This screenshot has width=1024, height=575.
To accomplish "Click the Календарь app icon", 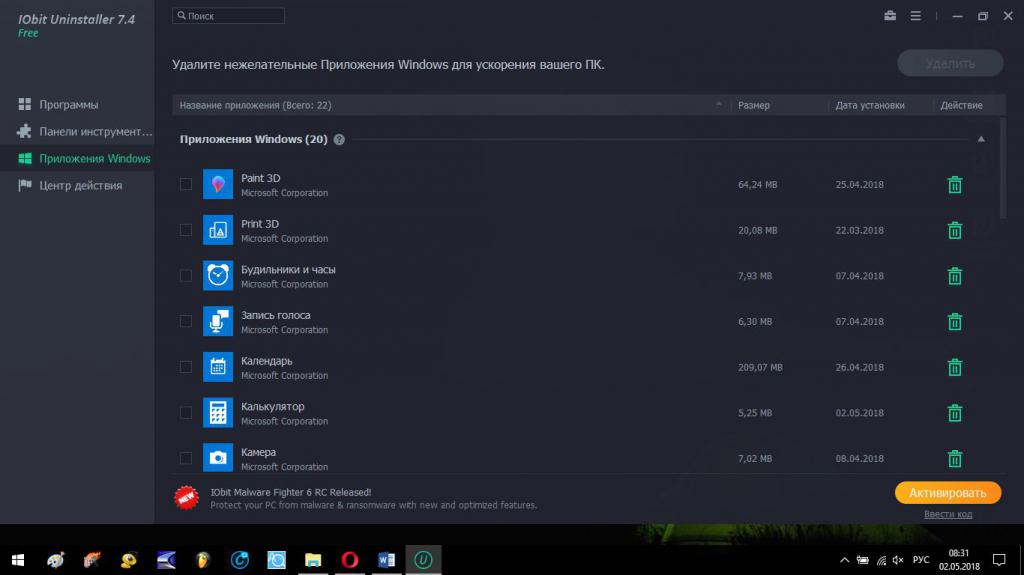I will 217,367.
